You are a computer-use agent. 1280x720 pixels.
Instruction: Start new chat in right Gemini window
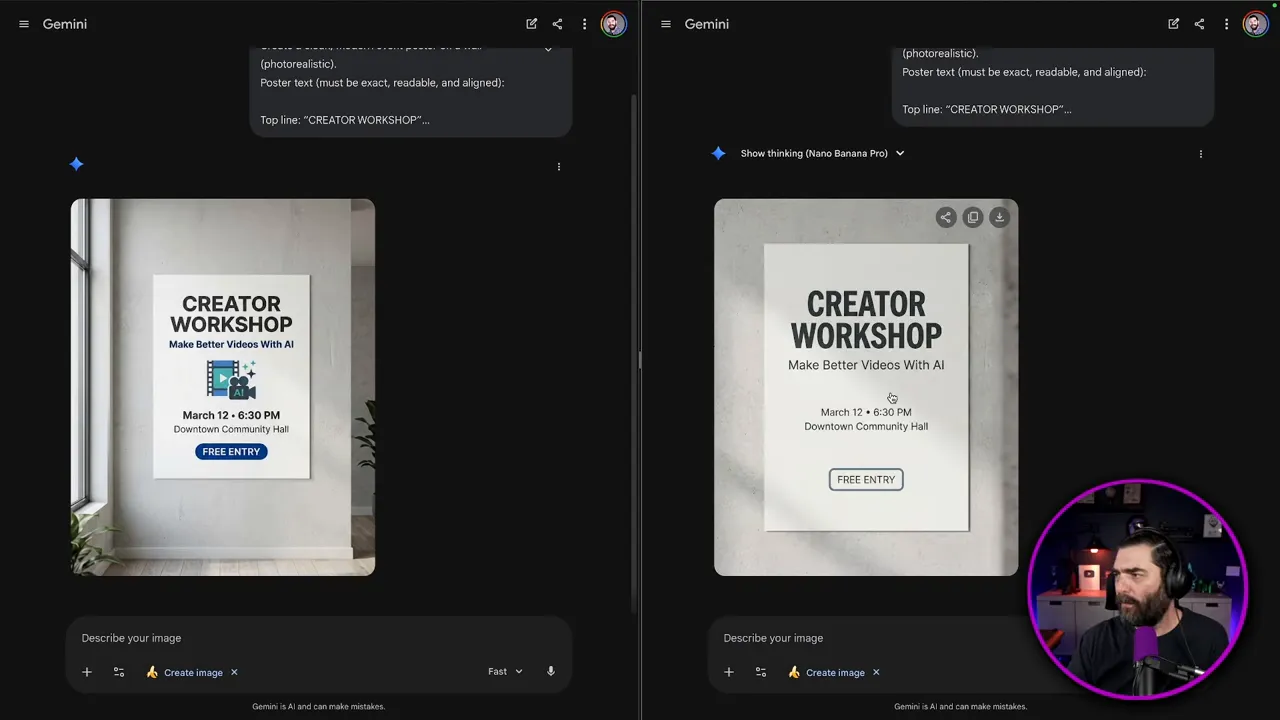coord(1173,24)
